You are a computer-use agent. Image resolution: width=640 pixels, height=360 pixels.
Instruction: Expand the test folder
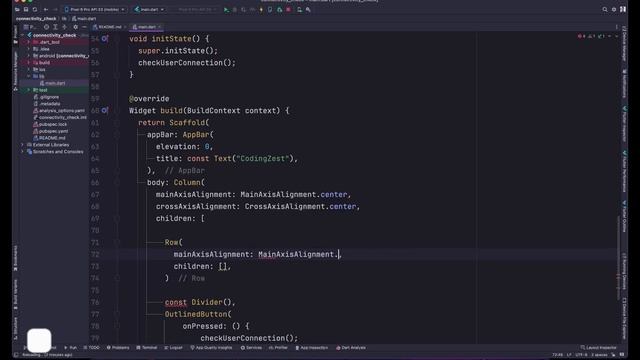click(x=29, y=90)
